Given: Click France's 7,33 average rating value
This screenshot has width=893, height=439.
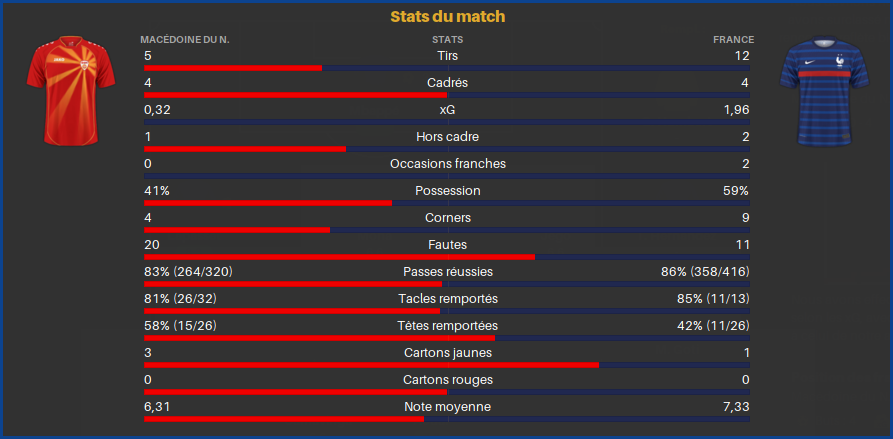Looking at the screenshot, I should [735, 407].
